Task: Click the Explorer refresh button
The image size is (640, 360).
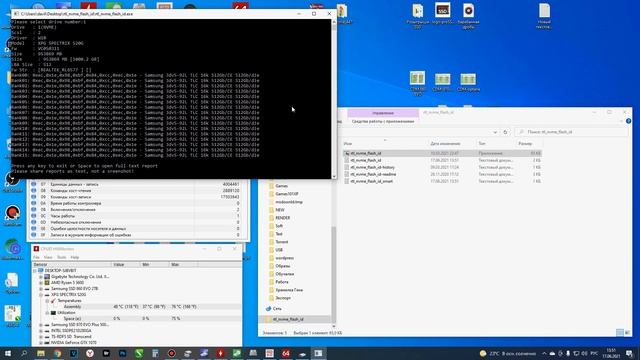Action: coord(505,132)
